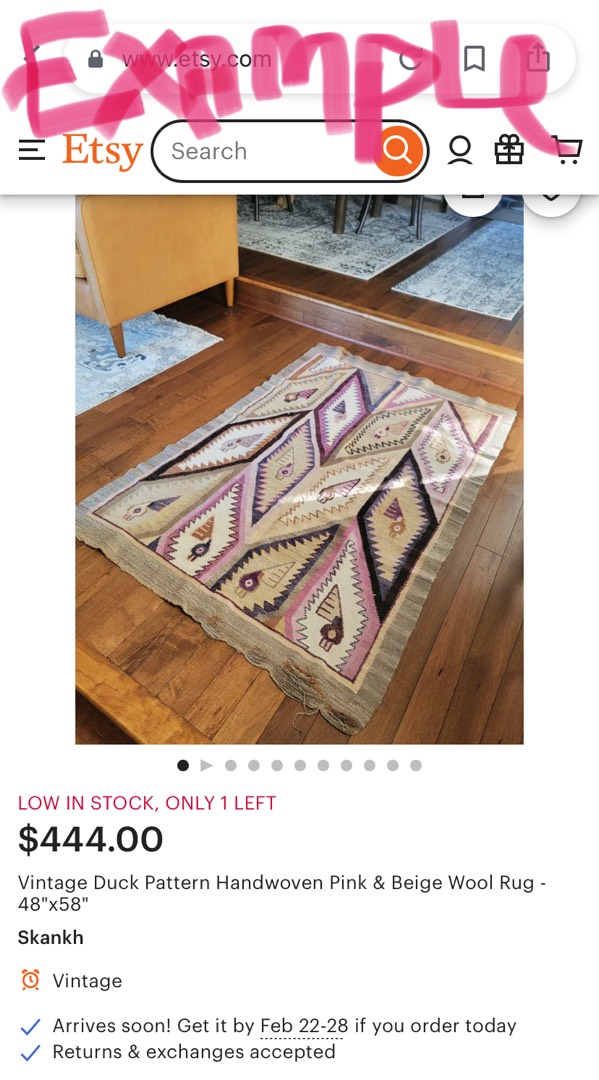Tap the favorite heart button on photo

pos(551,197)
